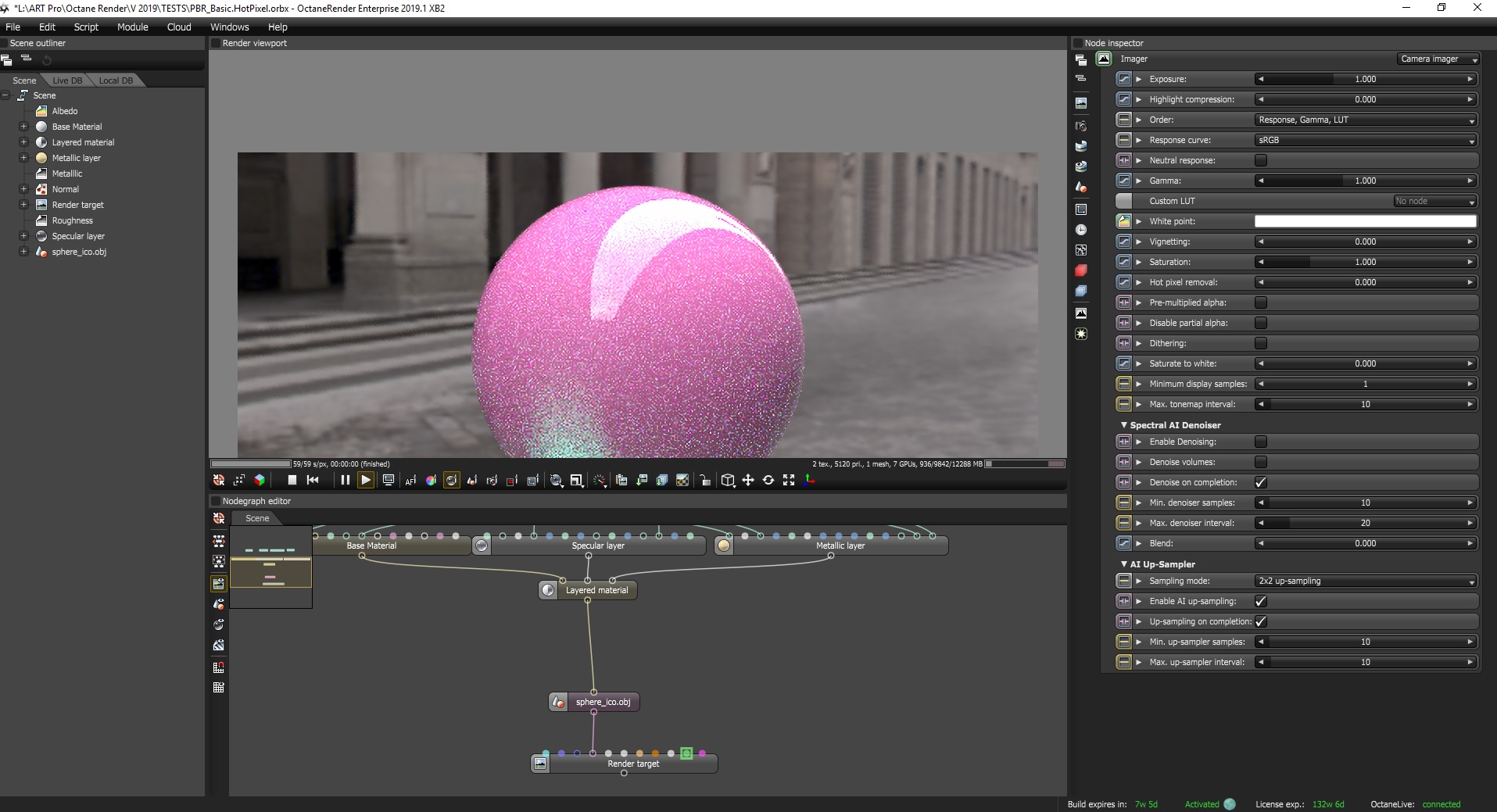Select the object picker icon
Viewport: 1497px width, 812px height.
coord(472,481)
